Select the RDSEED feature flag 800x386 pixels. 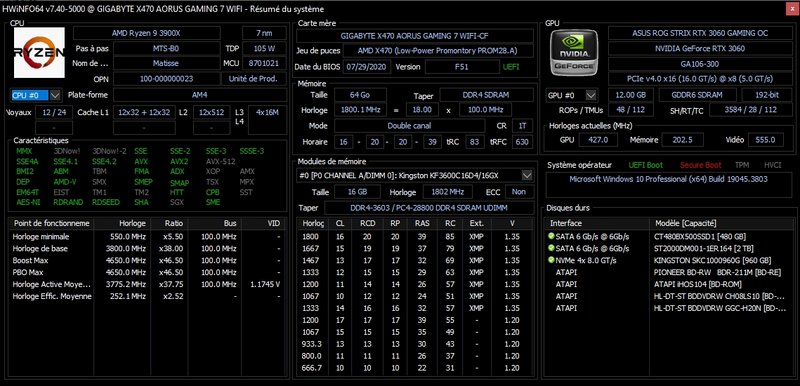pyautogui.click(x=106, y=202)
